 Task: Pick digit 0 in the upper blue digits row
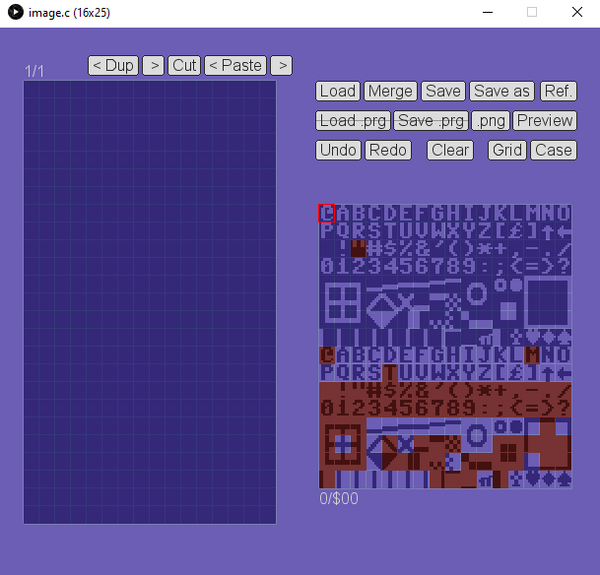[x=326, y=266]
